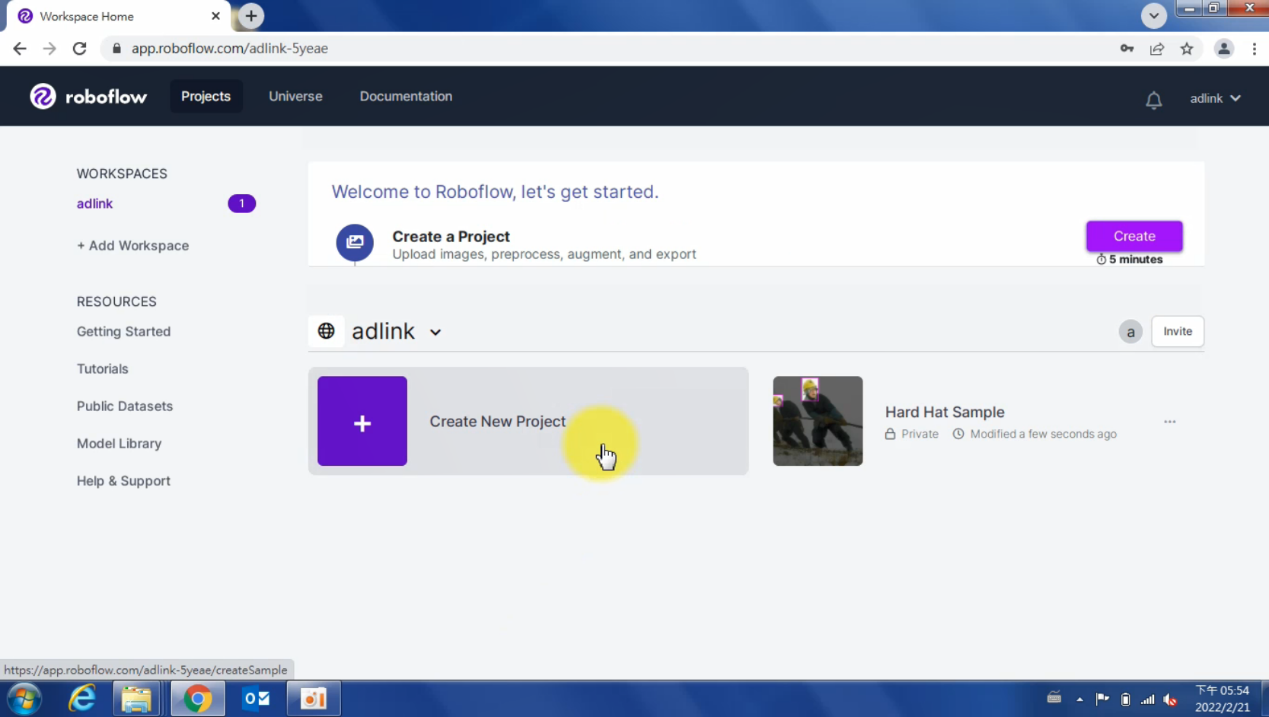Open Outlook from the taskbar
Screen dimensions: 1269x717
coord(257,698)
